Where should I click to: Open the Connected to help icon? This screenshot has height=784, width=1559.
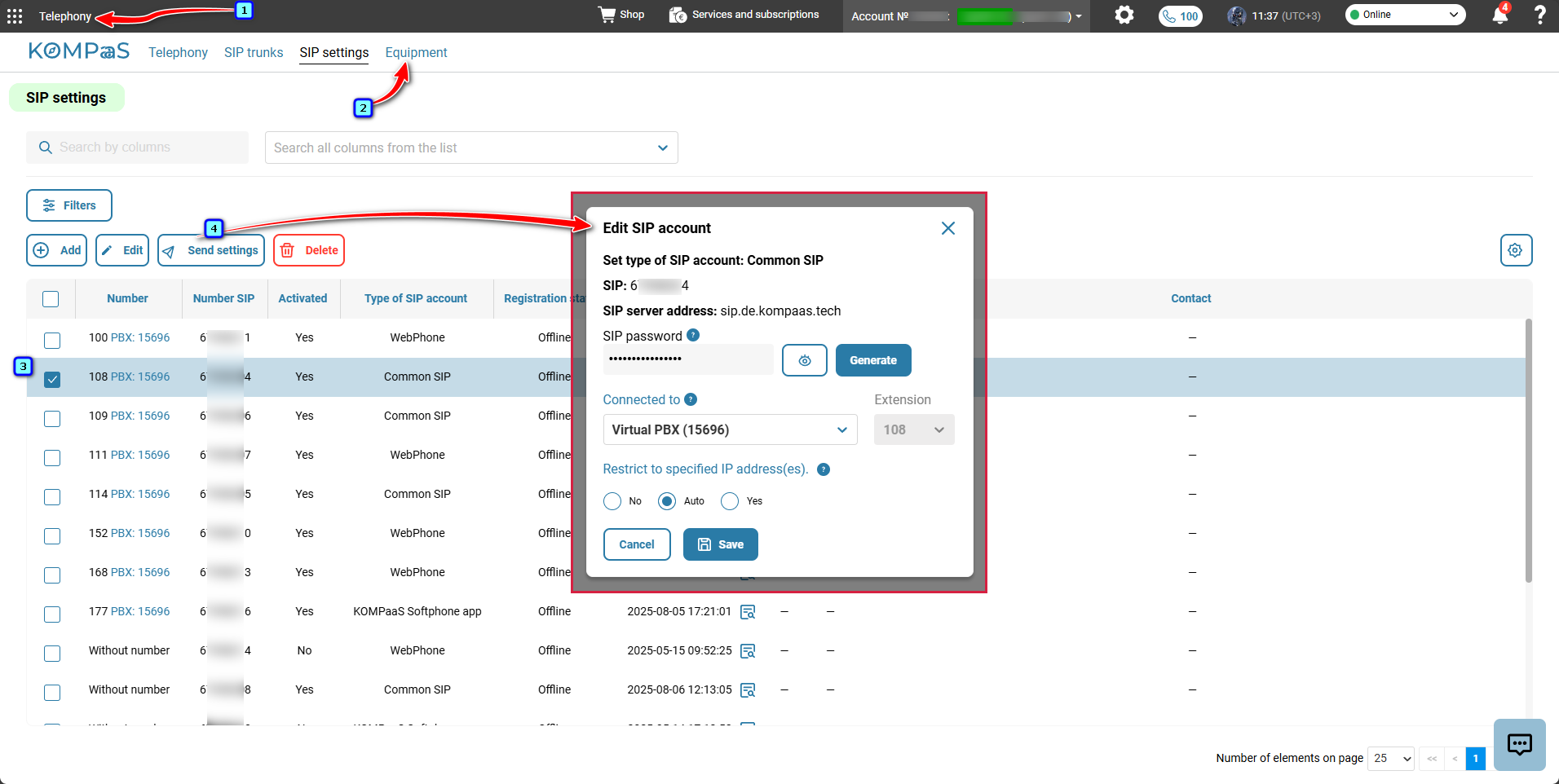pyautogui.click(x=691, y=399)
